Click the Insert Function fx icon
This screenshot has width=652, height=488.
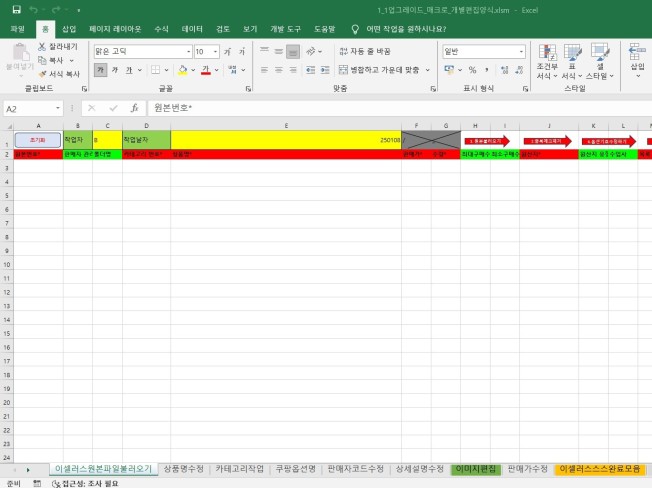click(x=134, y=108)
